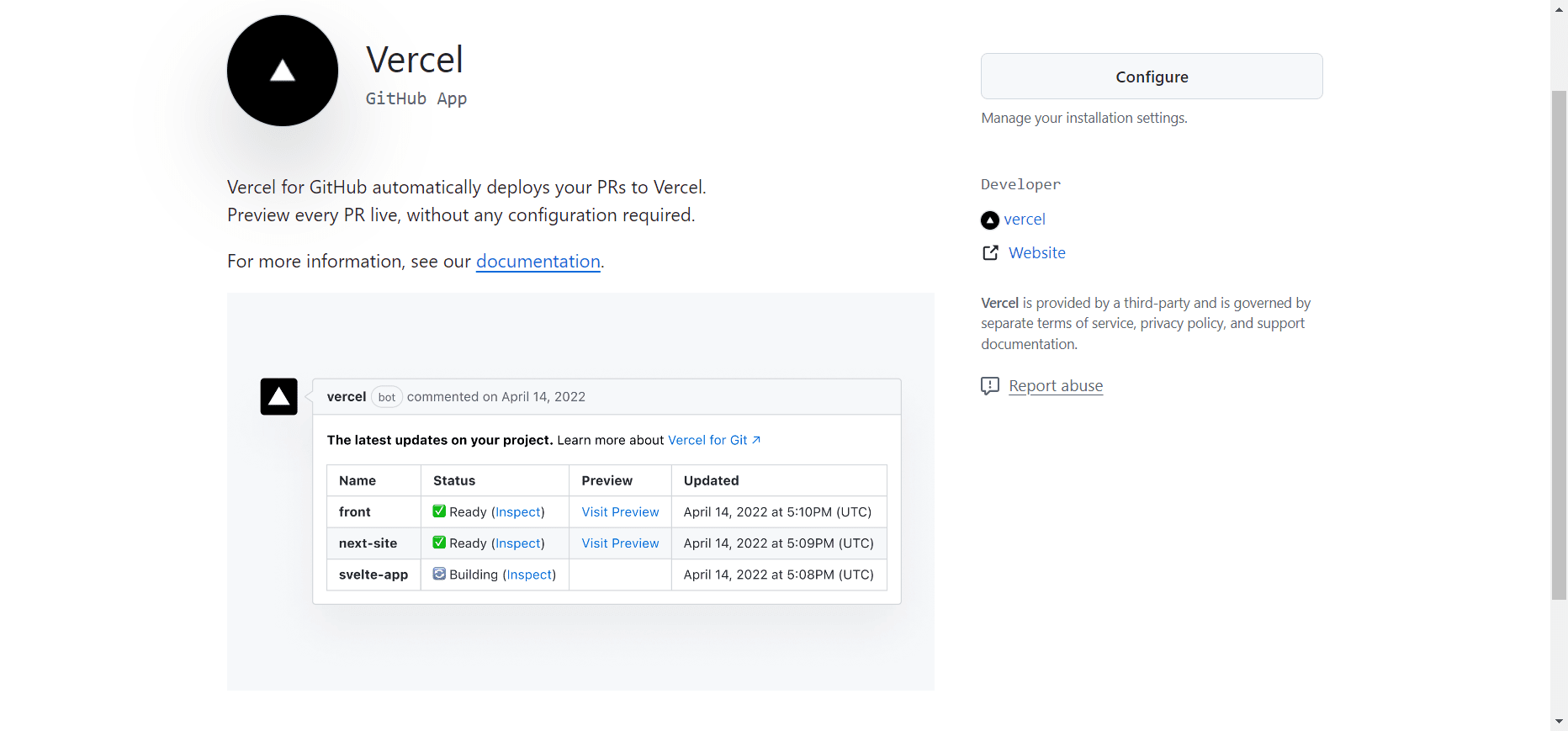Click Inspect link for svelte-app
This screenshot has height=731, width=1568.
(529, 575)
